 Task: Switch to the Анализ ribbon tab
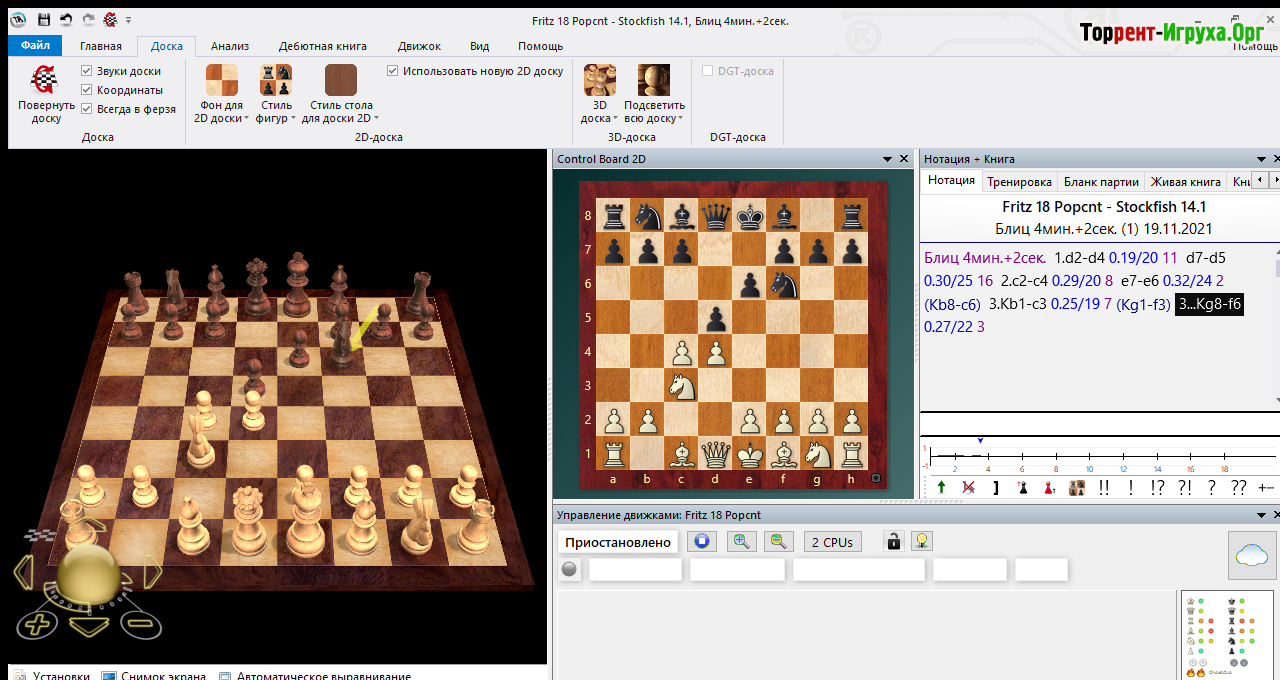click(230, 46)
